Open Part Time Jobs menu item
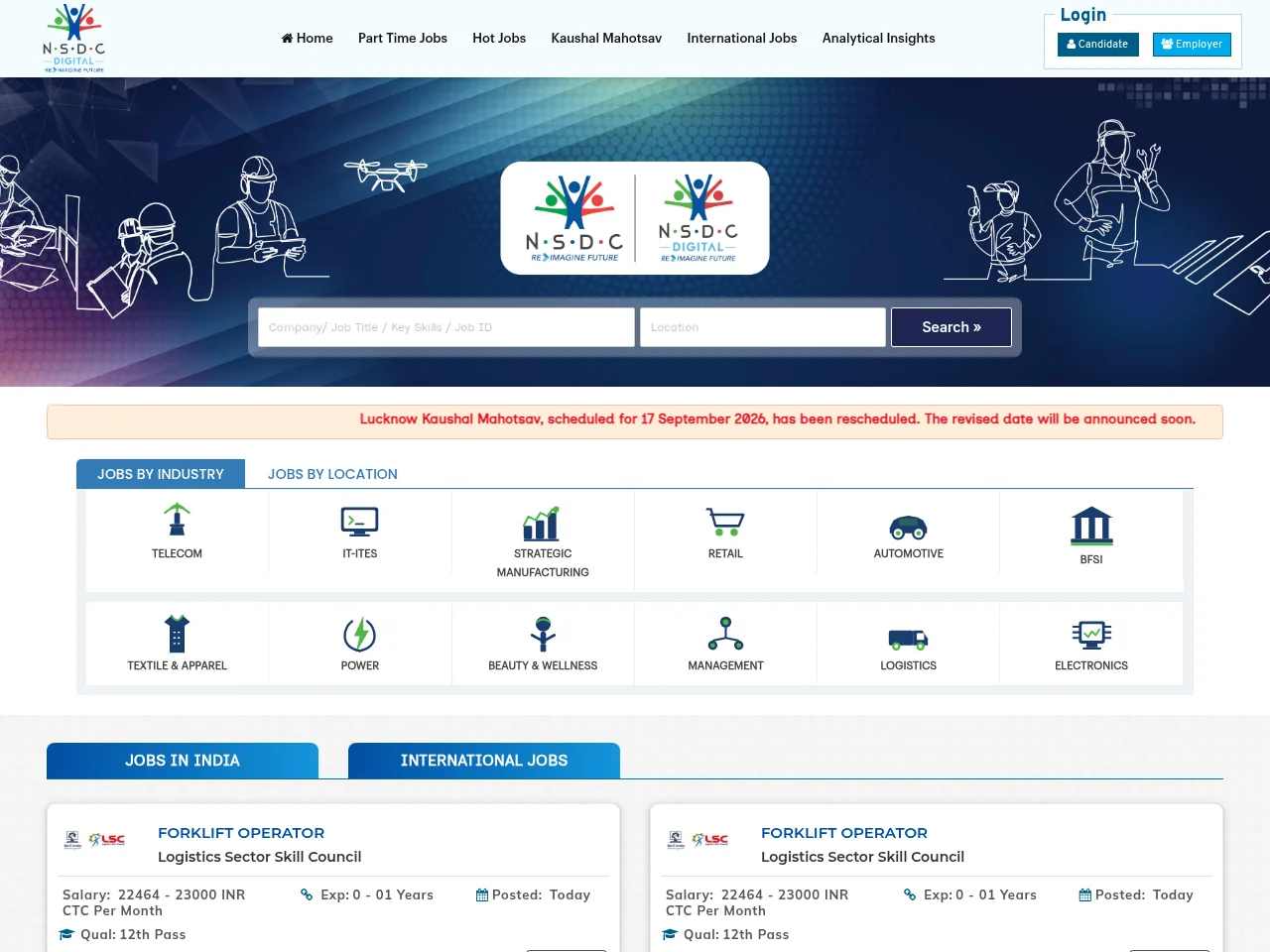The height and width of the screenshot is (952, 1270). point(403,38)
